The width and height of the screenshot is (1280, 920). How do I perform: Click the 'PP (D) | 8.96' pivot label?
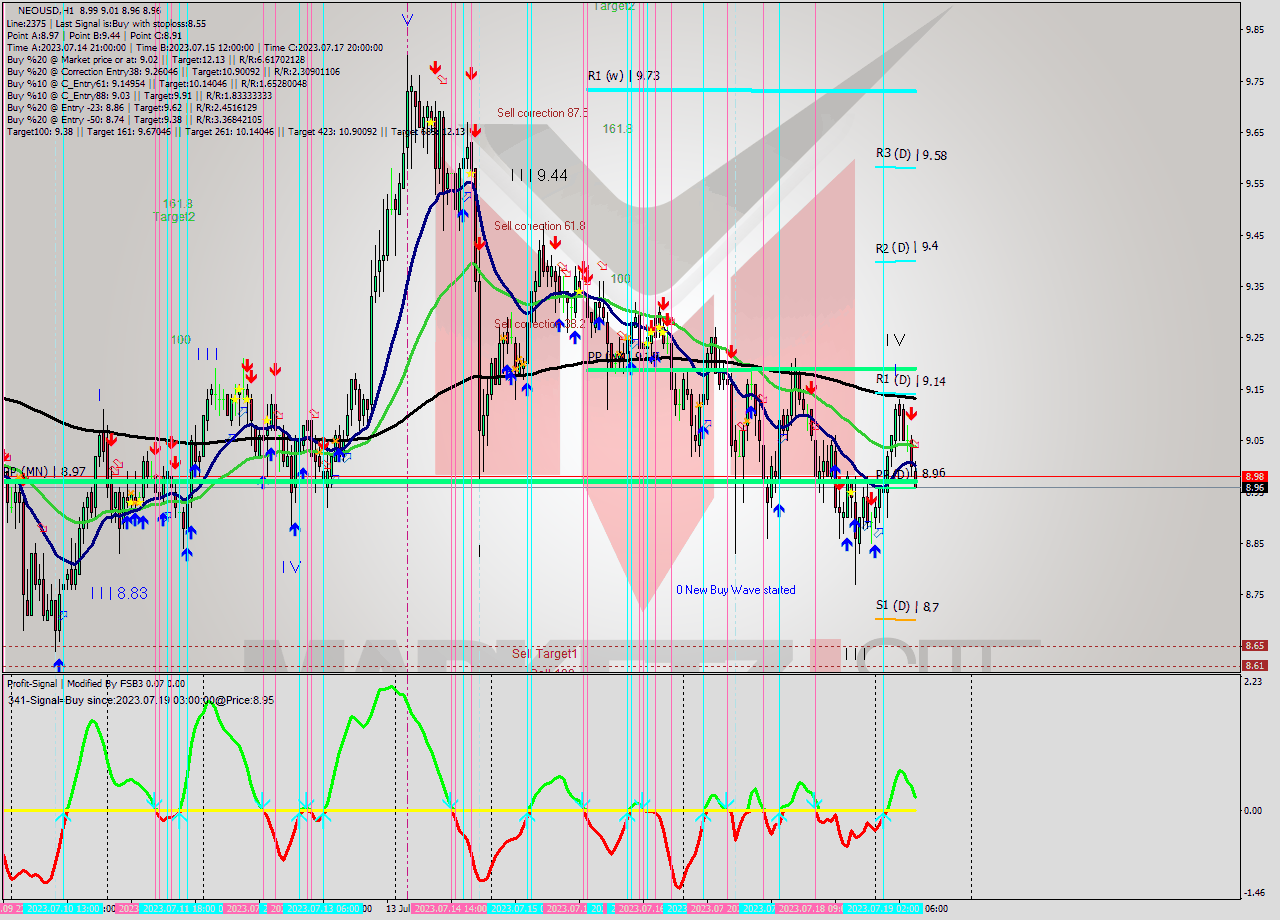910,473
